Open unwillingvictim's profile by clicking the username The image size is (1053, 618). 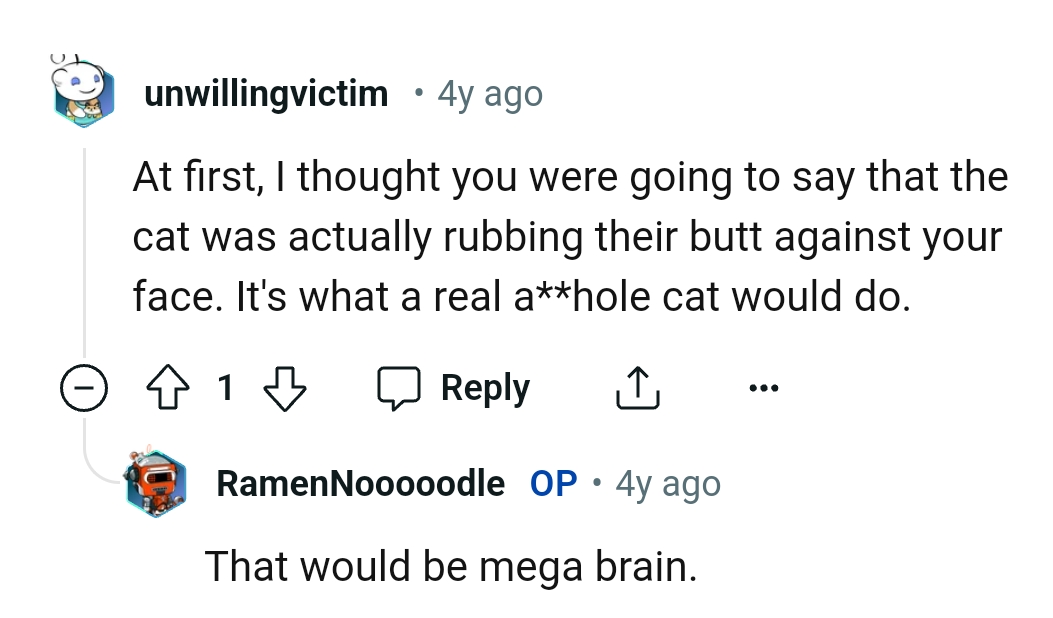point(267,93)
